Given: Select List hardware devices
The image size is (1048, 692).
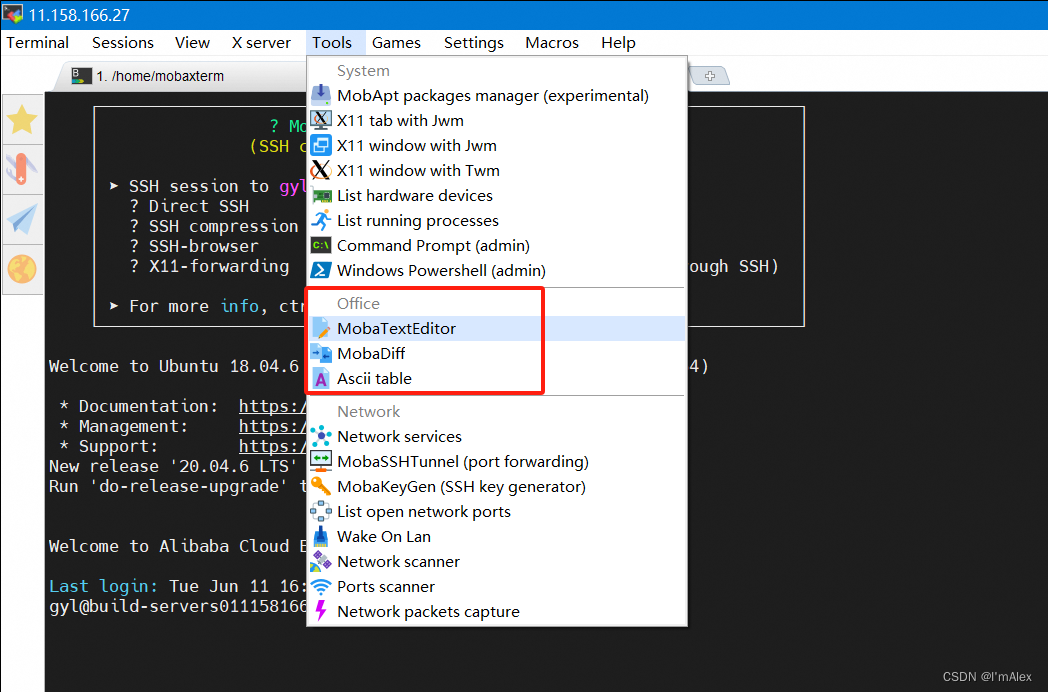Looking at the screenshot, I should 497,195.
